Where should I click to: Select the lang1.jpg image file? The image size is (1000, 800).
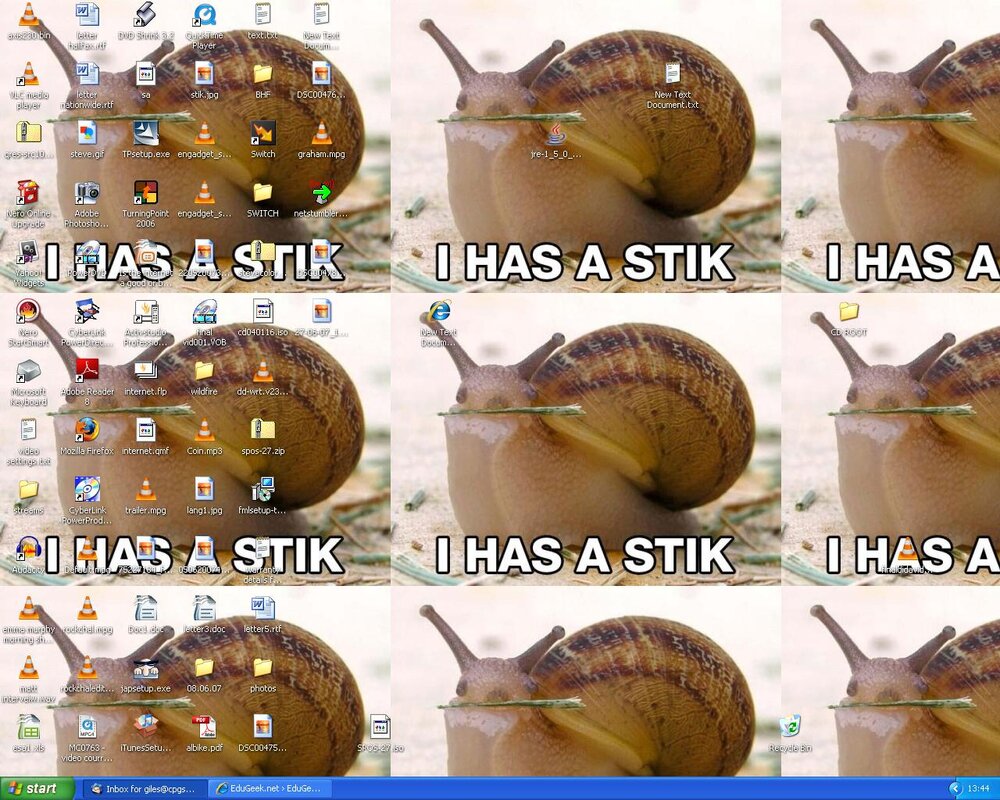(204, 489)
